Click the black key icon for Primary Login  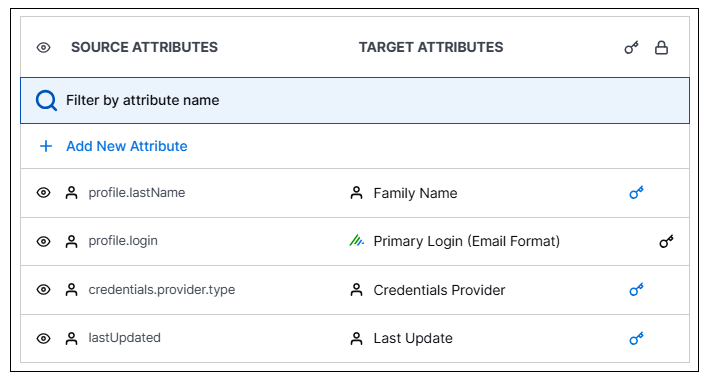click(x=666, y=241)
